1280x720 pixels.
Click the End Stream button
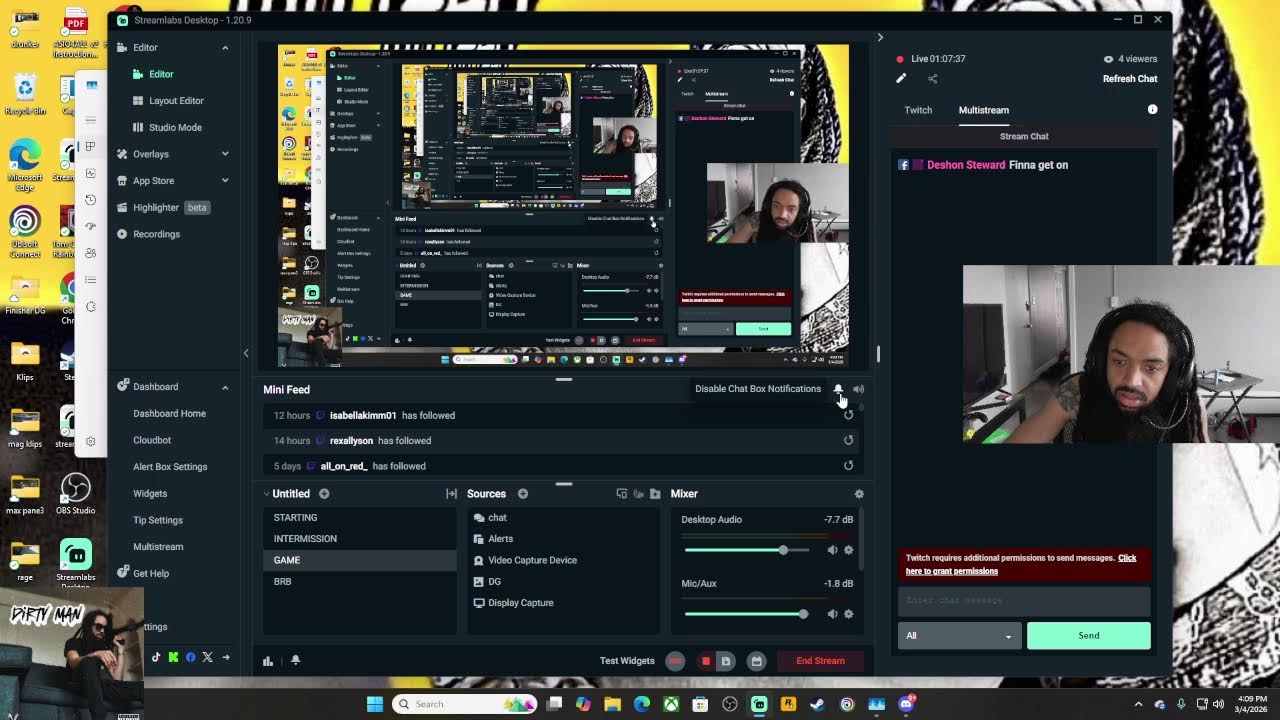pyautogui.click(x=820, y=661)
